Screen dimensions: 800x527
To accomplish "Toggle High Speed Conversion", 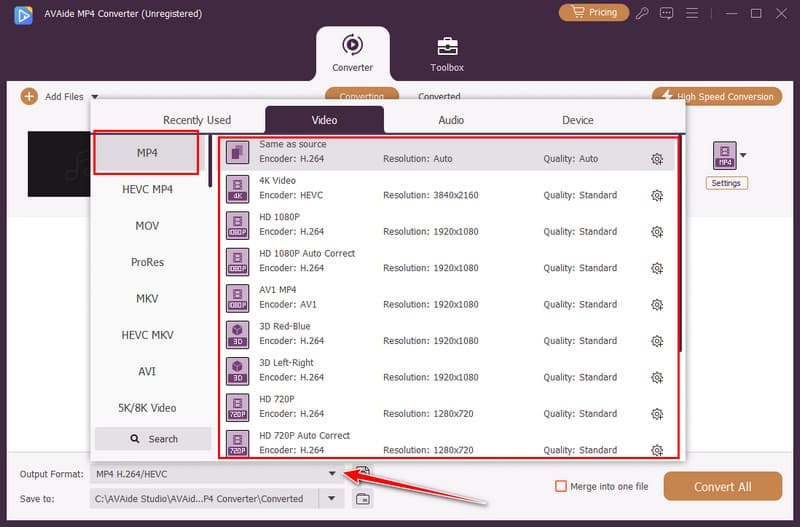I will click(x=718, y=96).
